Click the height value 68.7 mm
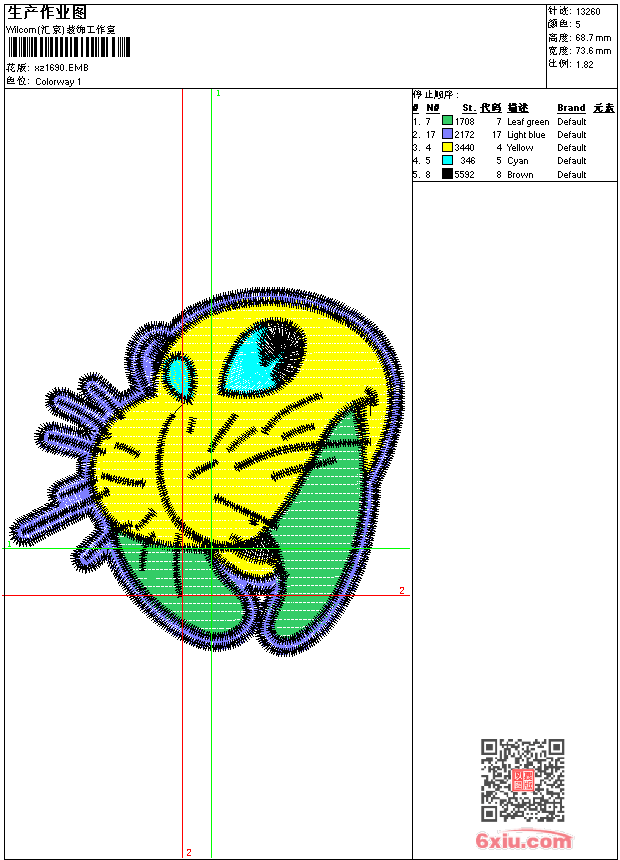 593,38
